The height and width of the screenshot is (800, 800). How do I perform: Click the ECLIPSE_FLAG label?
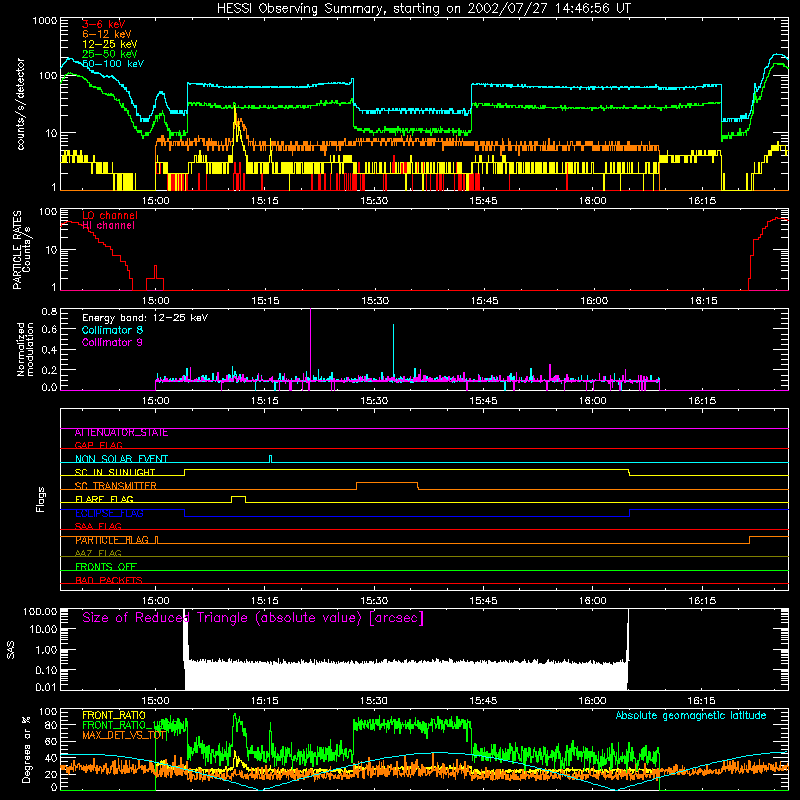point(109,513)
